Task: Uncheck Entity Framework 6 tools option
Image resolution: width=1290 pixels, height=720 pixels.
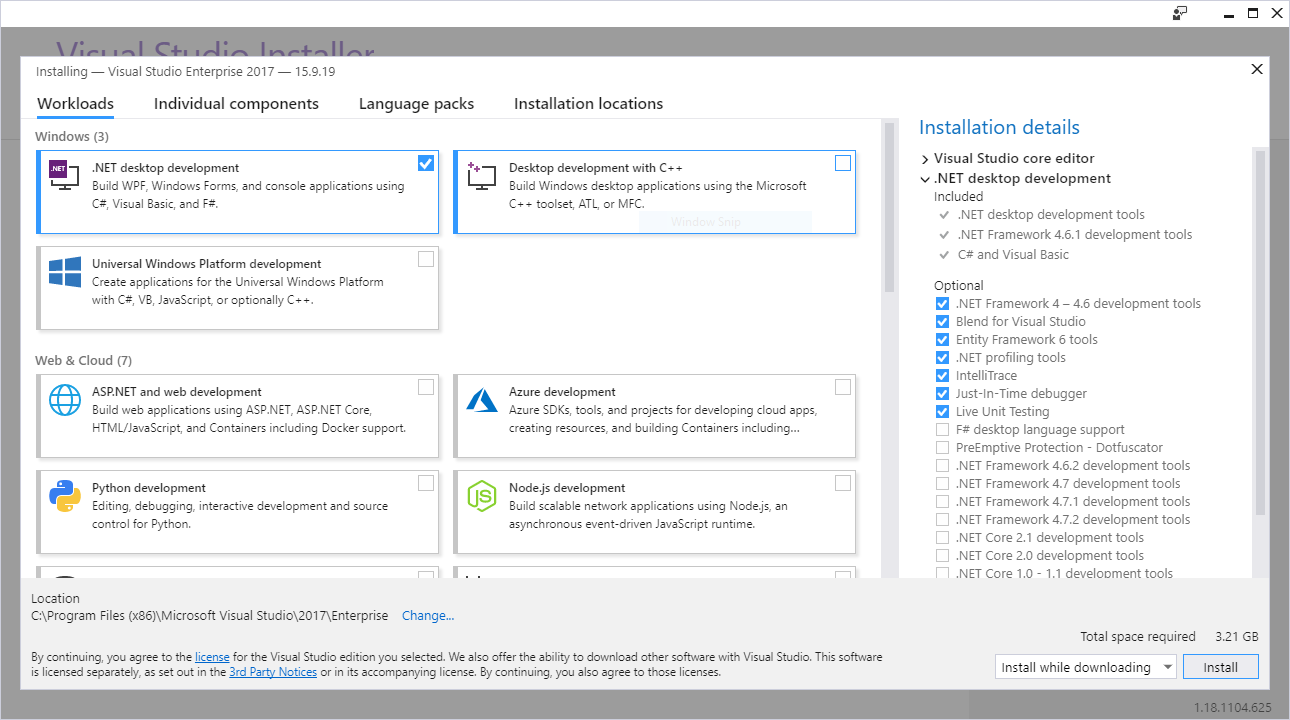Action: pos(942,340)
